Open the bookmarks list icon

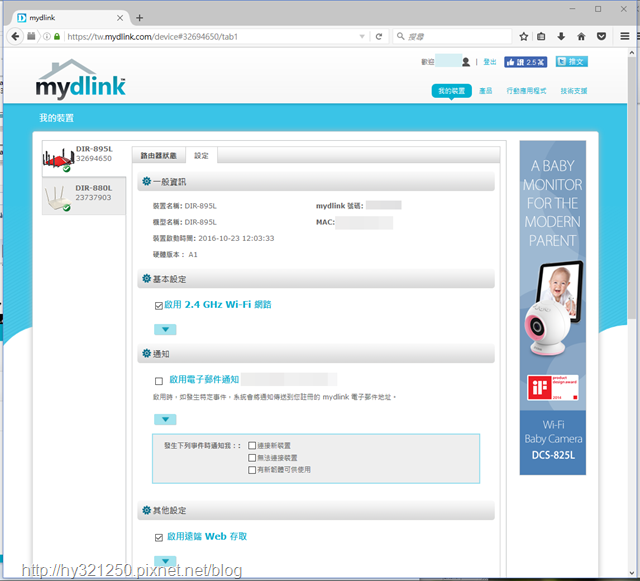pyautogui.click(x=541, y=37)
